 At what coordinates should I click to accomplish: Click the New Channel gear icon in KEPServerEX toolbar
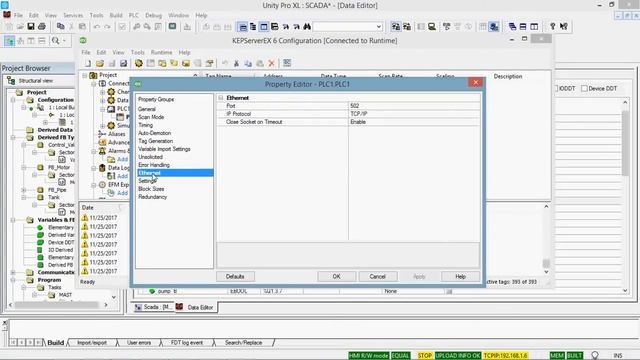point(139,63)
